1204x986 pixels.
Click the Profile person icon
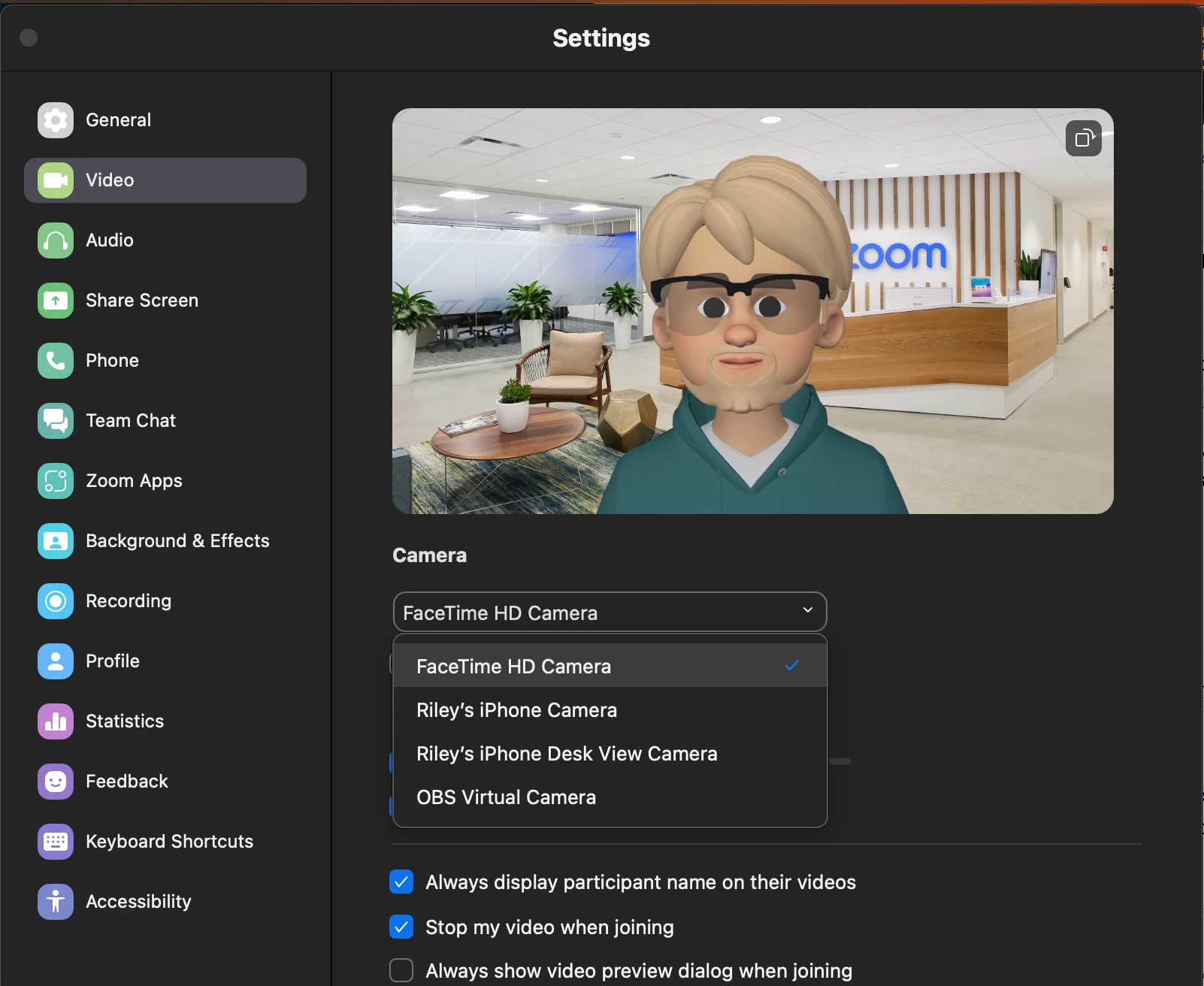coord(56,661)
